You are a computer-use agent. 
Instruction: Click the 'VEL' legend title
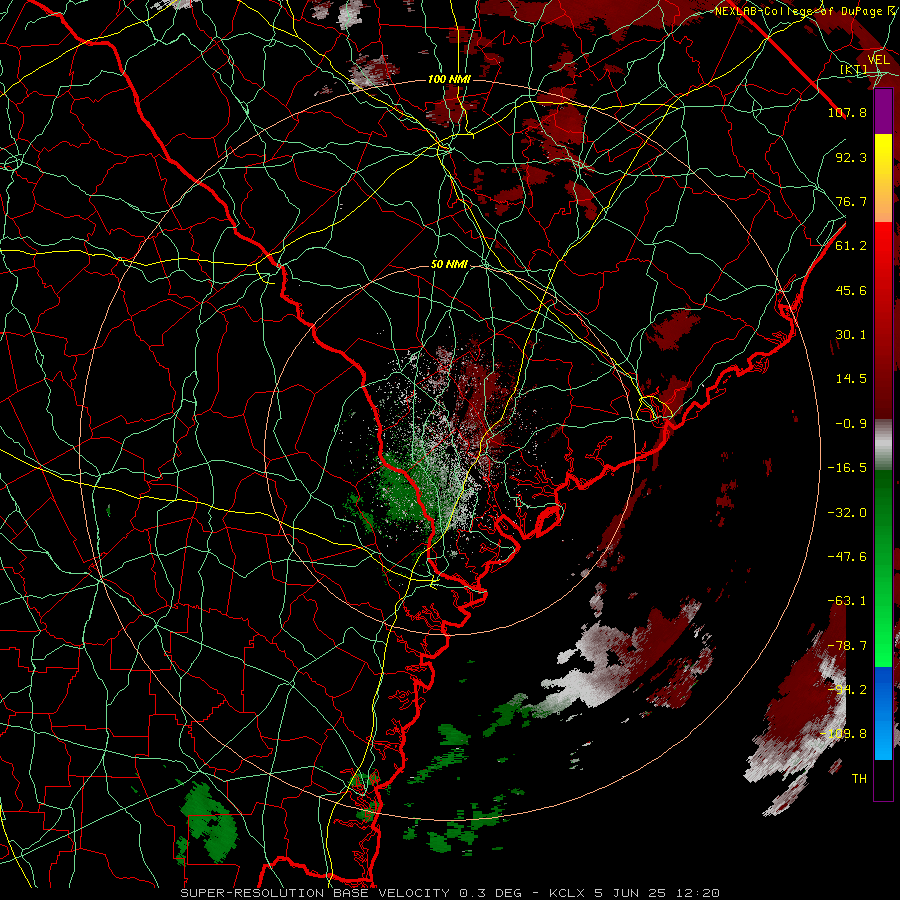pos(878,60)
